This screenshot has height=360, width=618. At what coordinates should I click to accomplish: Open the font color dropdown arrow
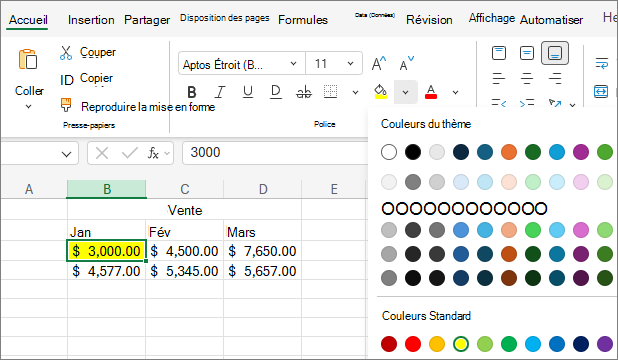click(x=455, y=93)
